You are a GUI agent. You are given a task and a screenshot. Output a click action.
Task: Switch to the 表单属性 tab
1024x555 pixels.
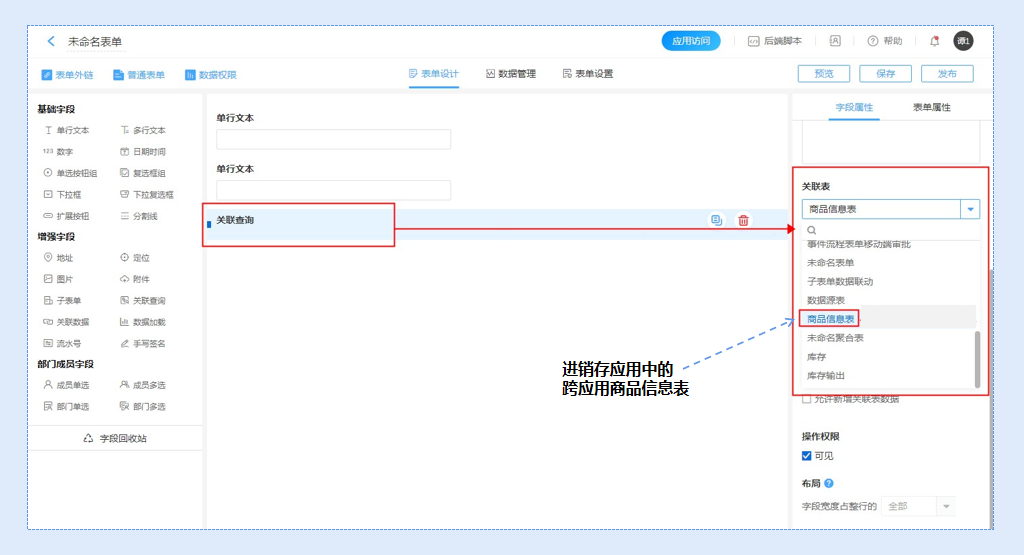(931, 107)
